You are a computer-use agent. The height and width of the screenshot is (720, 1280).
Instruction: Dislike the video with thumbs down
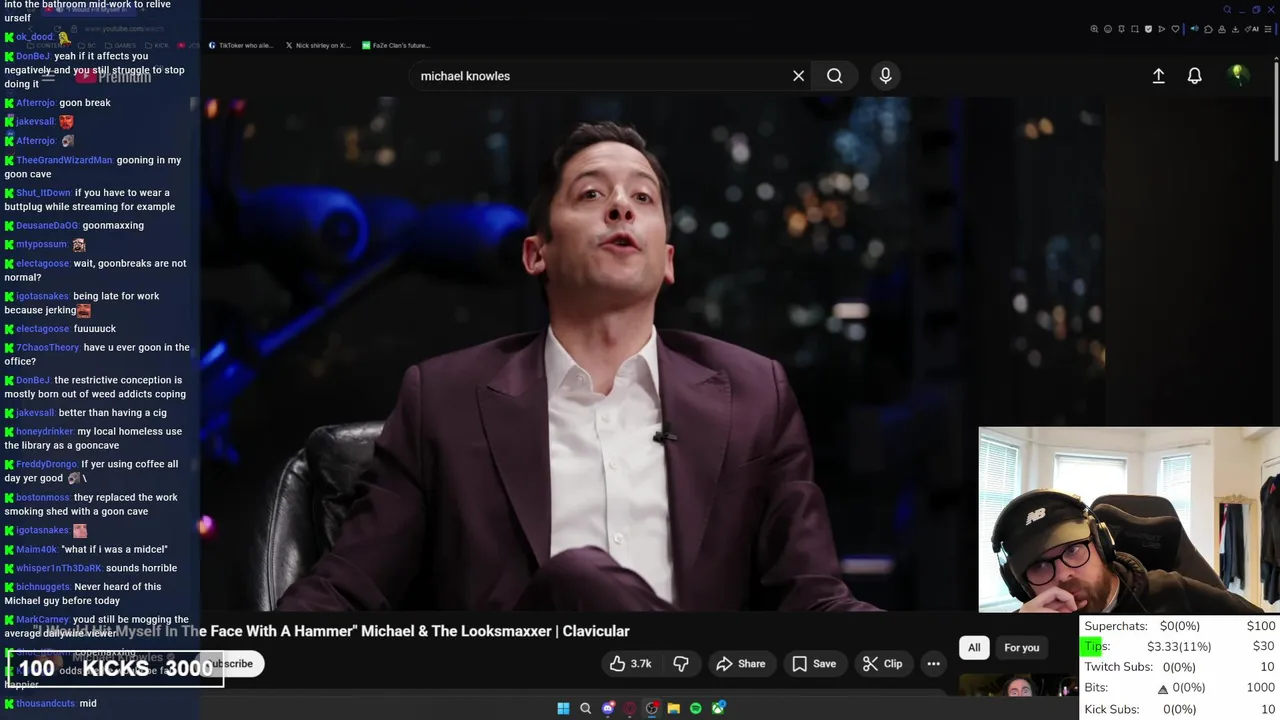pos(681,663)
